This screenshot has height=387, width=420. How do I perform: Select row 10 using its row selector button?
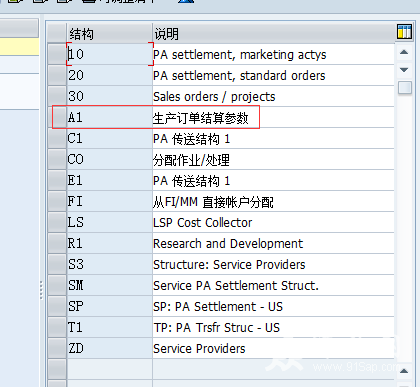click(57, 54)
